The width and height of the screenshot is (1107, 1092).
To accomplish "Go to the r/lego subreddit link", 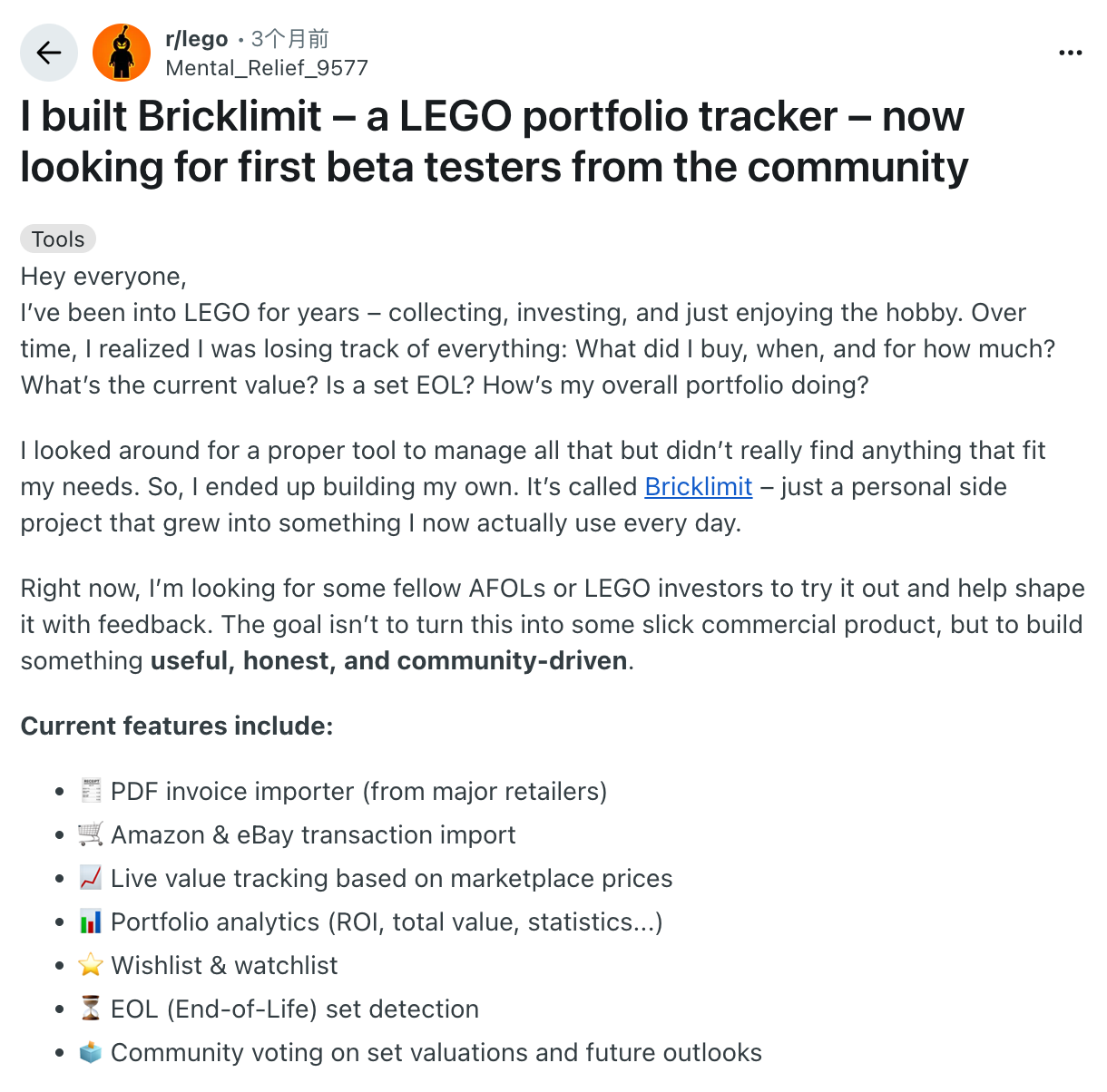I will [x=197, y=39].
